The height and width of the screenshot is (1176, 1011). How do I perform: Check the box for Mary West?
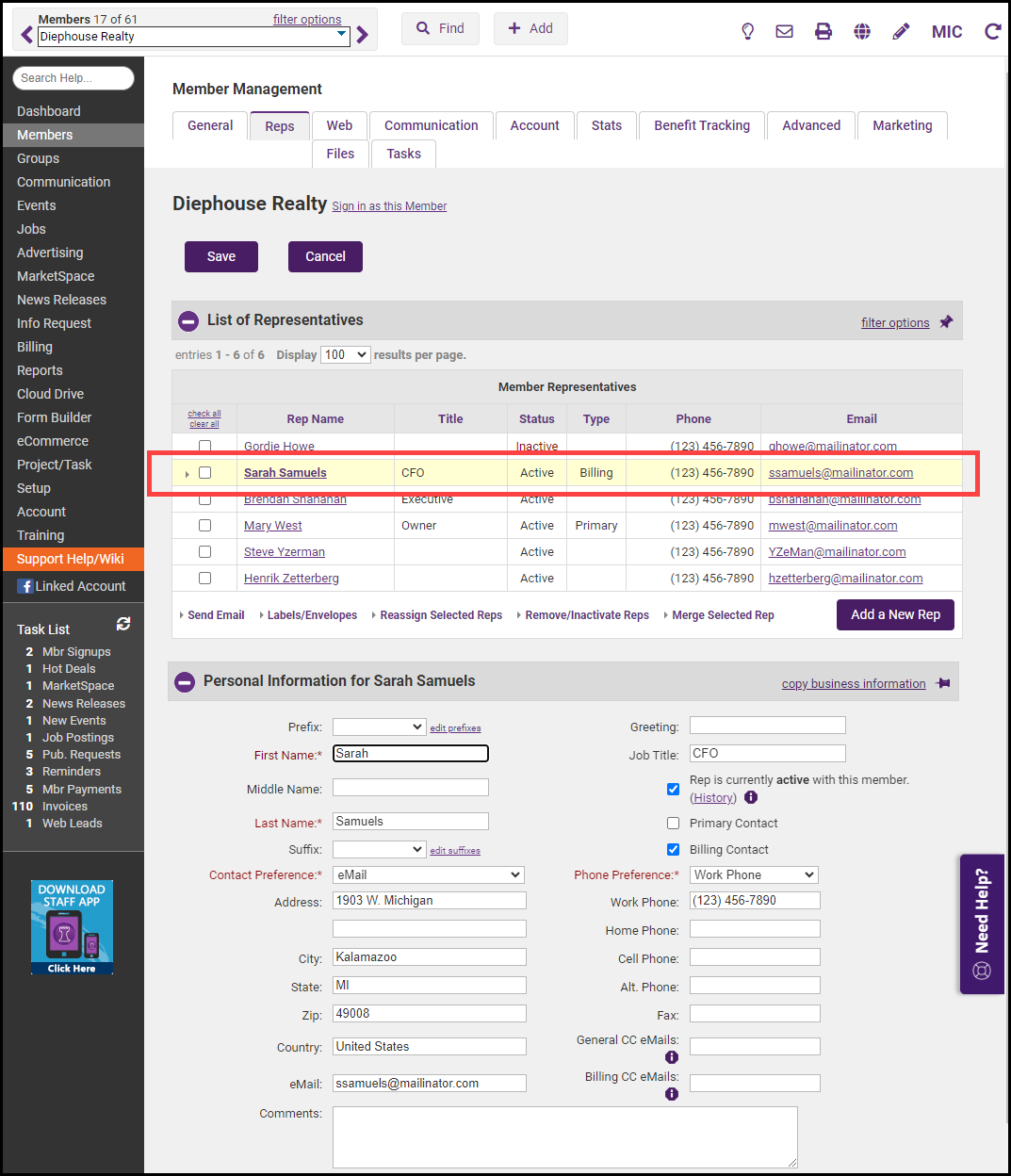(x=204, y=526)
